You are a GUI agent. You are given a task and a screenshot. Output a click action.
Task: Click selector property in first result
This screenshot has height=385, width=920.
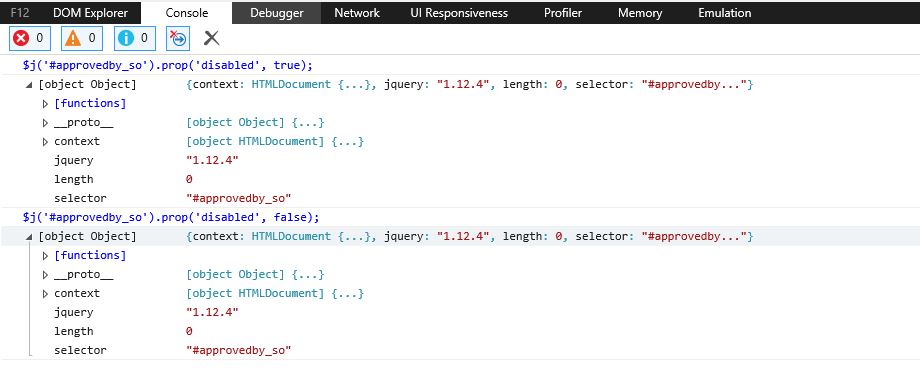[80, 198]
